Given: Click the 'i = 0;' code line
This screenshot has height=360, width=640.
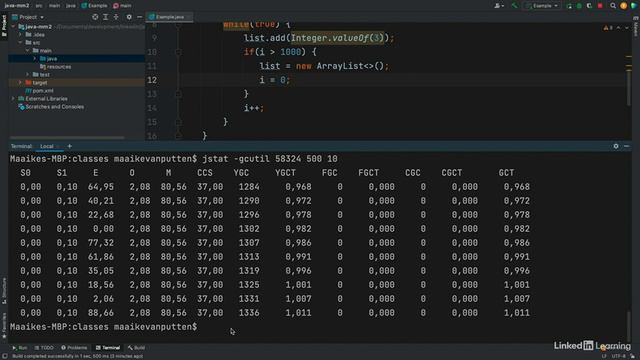Looking at the screenshot, I should click(x=274, y=80).
